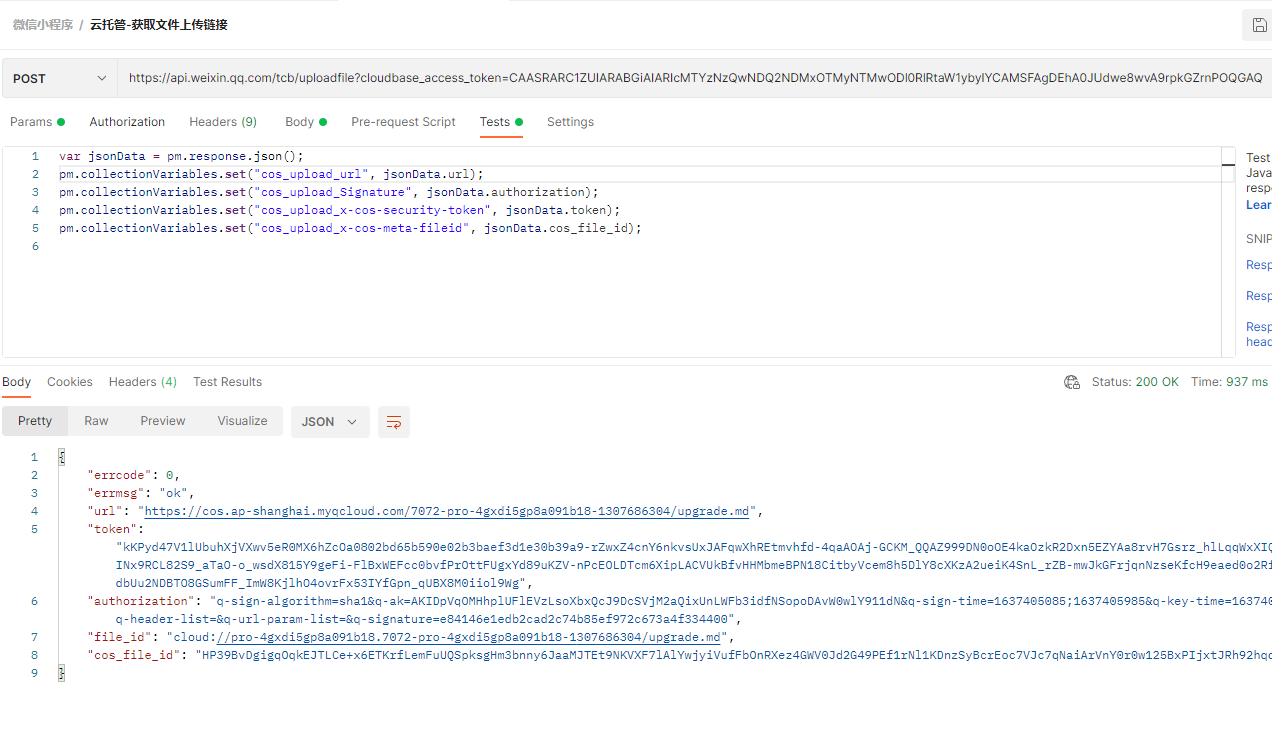This screenshot has height=739, width=1272.
Task: Click the cos_upload_x-cos-meta-fileid script line
Action: 350,228
